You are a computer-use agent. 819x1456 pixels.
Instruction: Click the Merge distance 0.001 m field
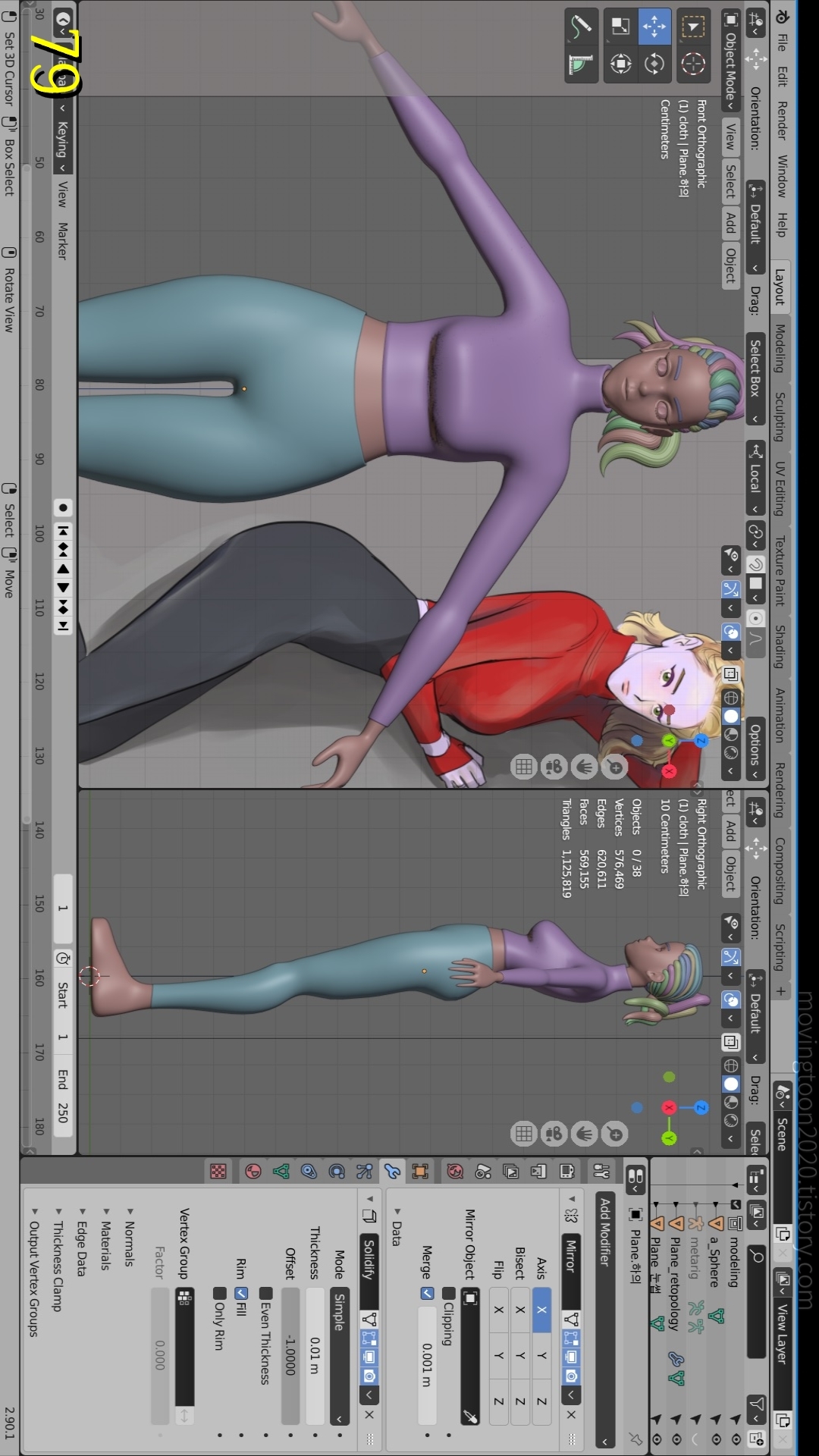pos(427,1364)
